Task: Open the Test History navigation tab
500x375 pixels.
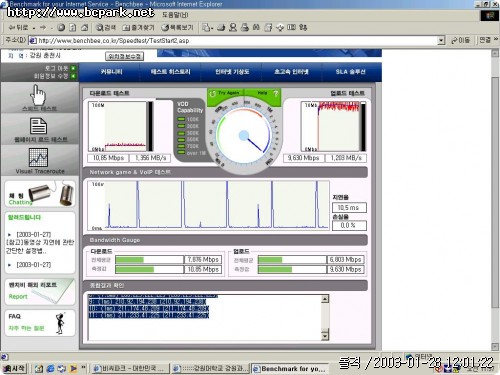Action: point(170,72)
